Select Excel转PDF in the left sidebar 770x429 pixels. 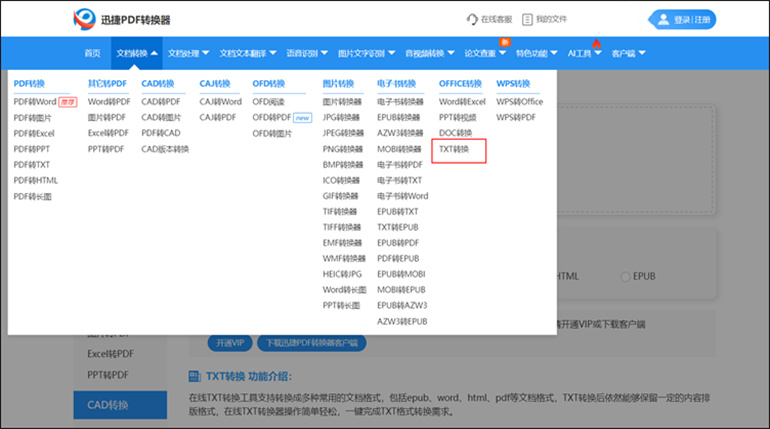coord(110,354)
